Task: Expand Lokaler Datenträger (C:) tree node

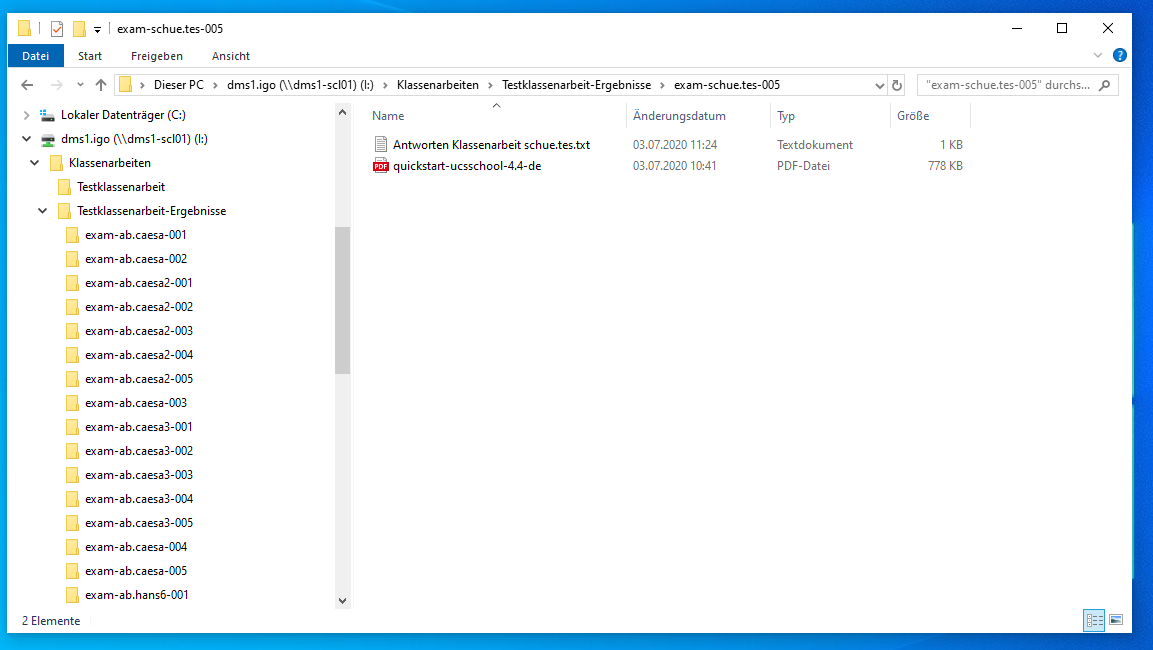Action: tap(26, 115)
